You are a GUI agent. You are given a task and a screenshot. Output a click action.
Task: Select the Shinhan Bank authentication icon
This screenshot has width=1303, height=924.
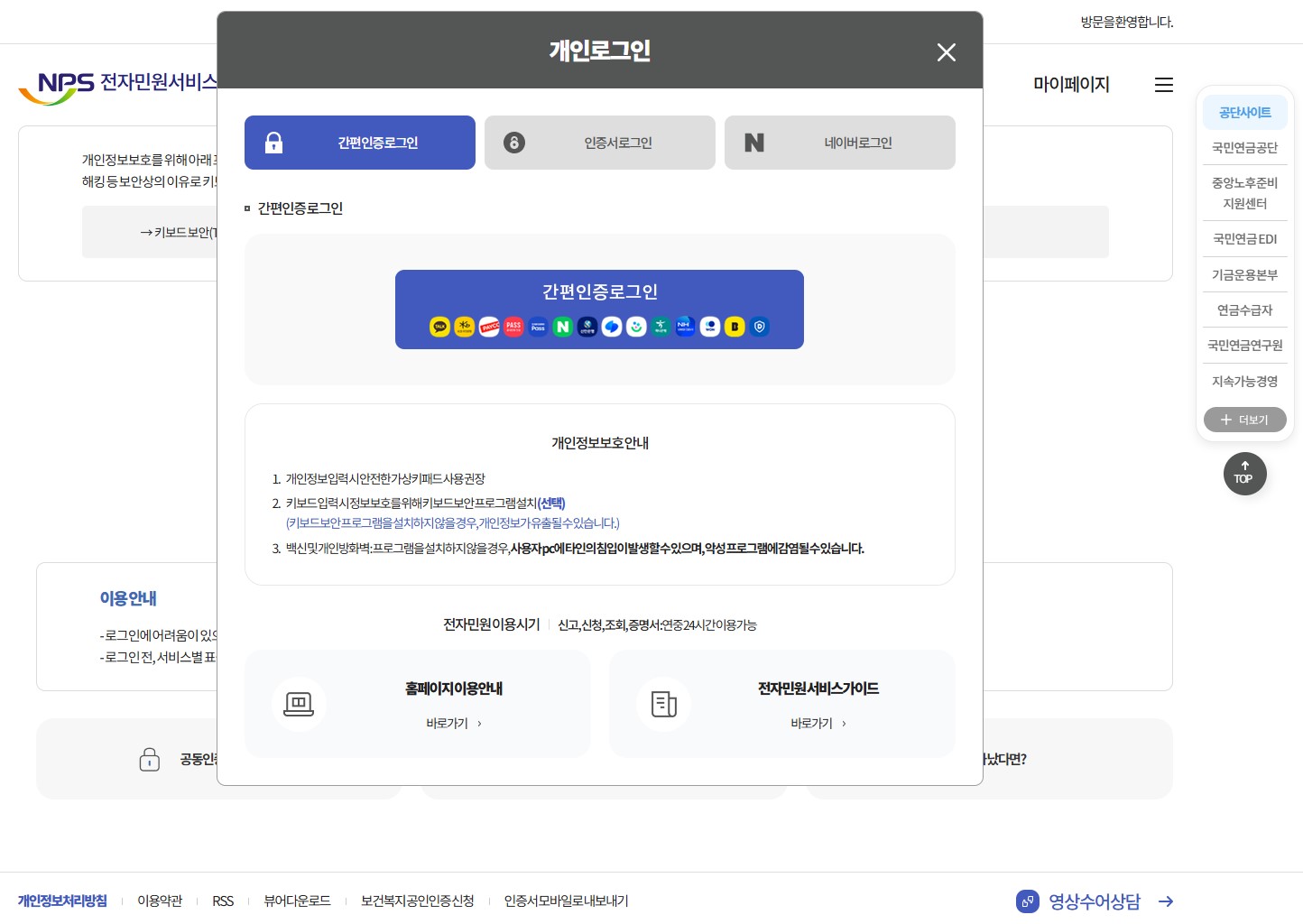pyautogui.click(x=587, y=327)
